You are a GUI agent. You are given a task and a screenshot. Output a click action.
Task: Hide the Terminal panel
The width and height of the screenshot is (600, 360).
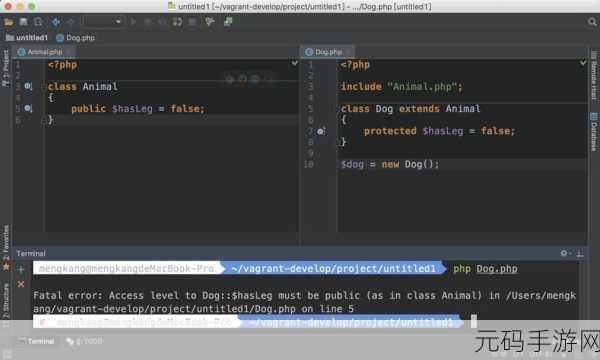click(x=580, y=253)
